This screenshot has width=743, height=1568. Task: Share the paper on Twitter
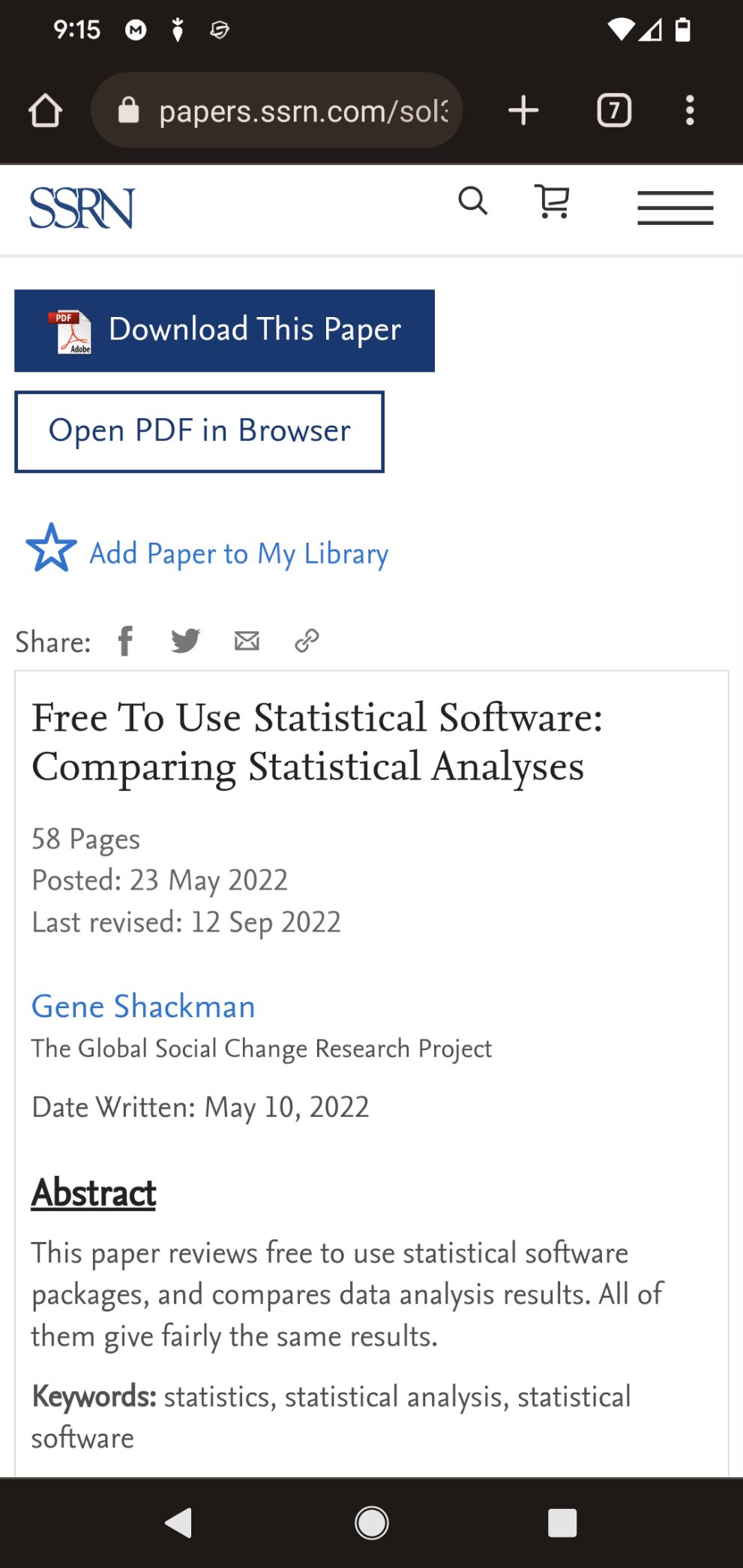[185, 641]
